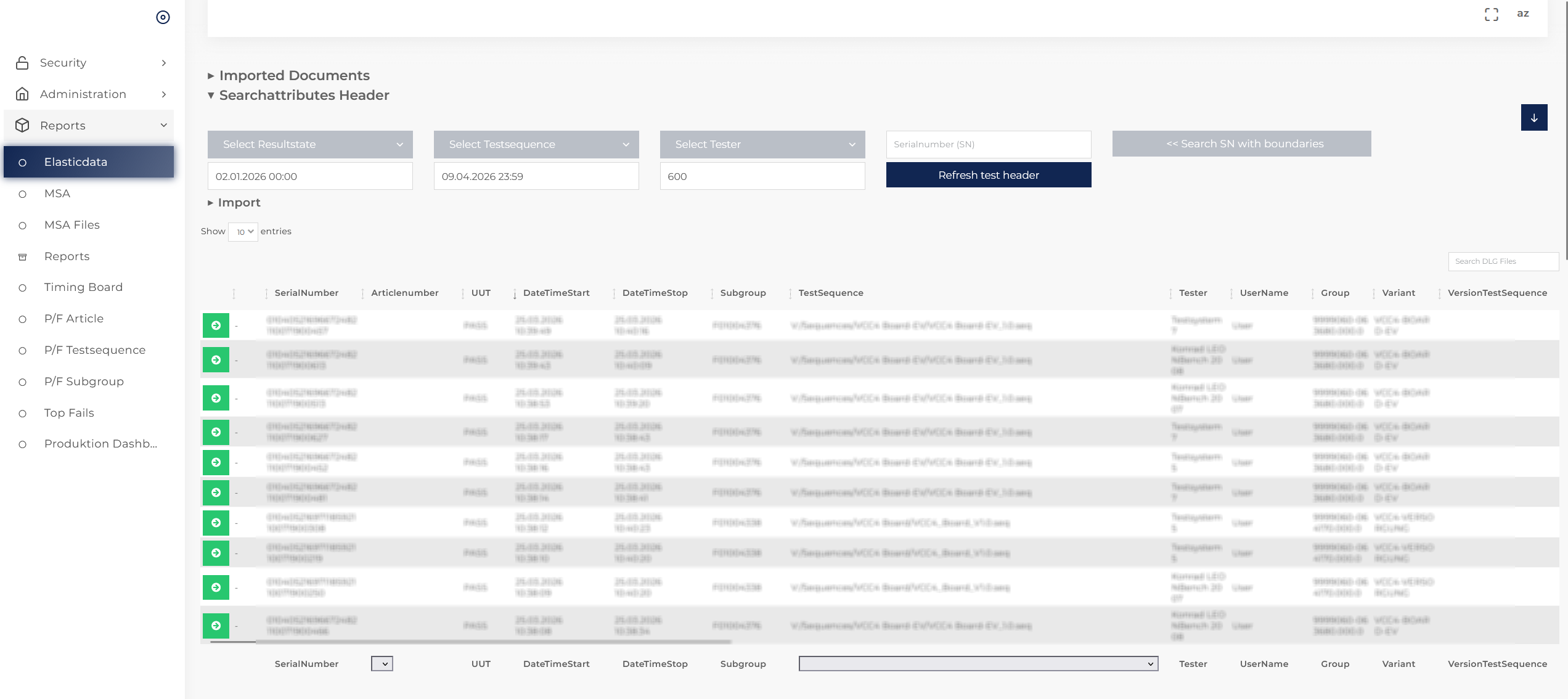Click the sidebar pin circle icon
Image resolution: width=1568 pixels, height=699 pixels.
[163, 17]
